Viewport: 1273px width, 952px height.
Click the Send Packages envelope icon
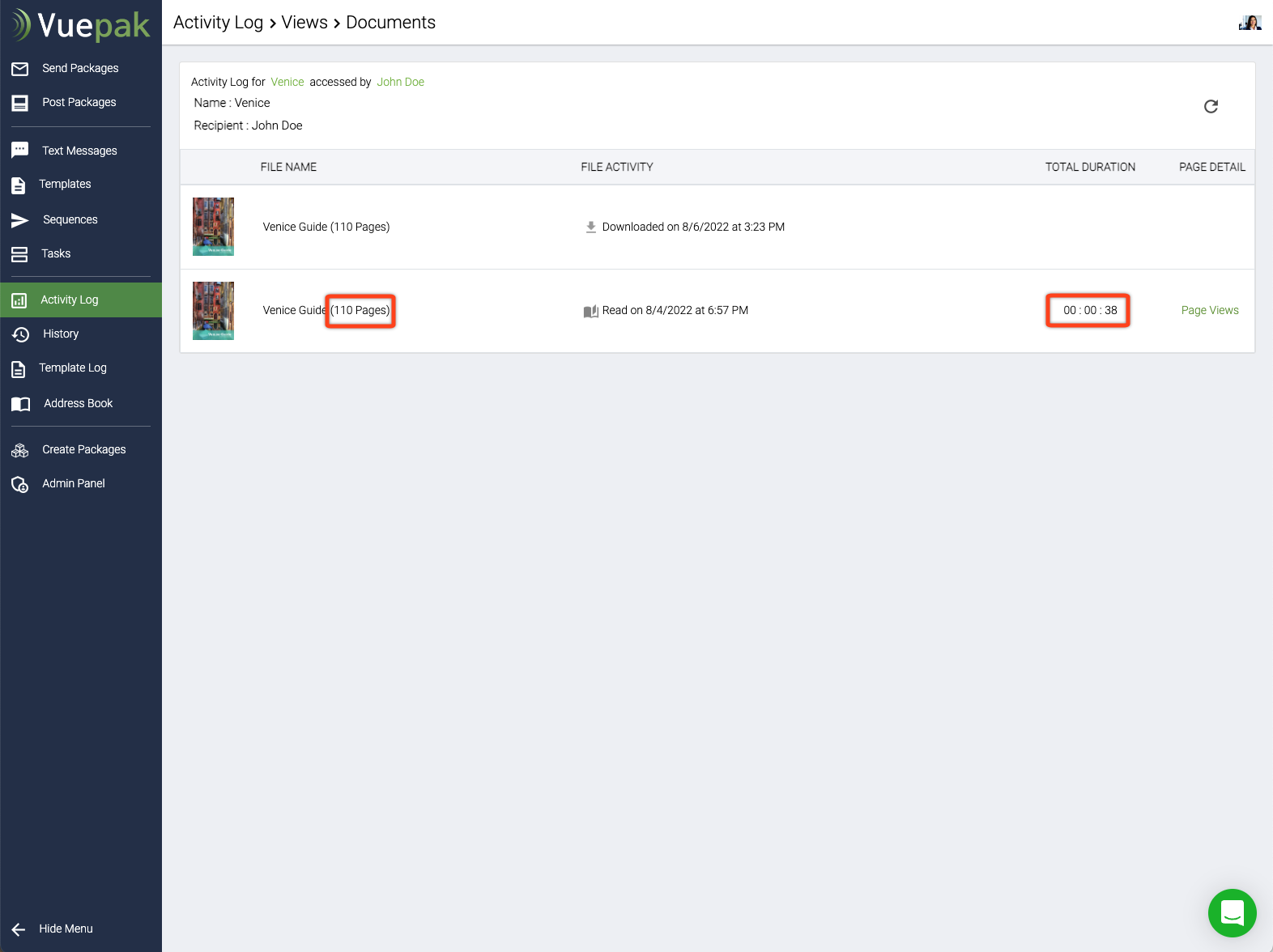(20, 69)
